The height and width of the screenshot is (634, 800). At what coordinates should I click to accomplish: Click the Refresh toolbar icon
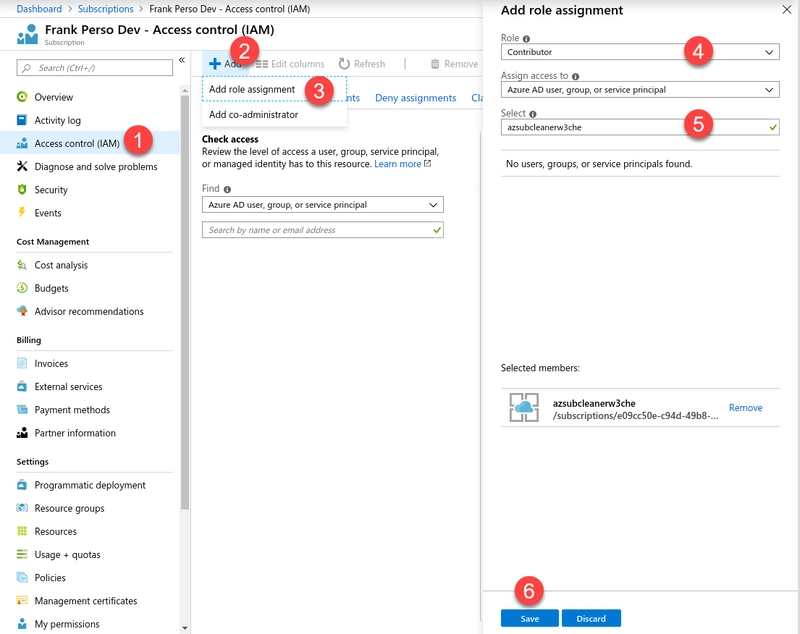(x=344, y=64)
